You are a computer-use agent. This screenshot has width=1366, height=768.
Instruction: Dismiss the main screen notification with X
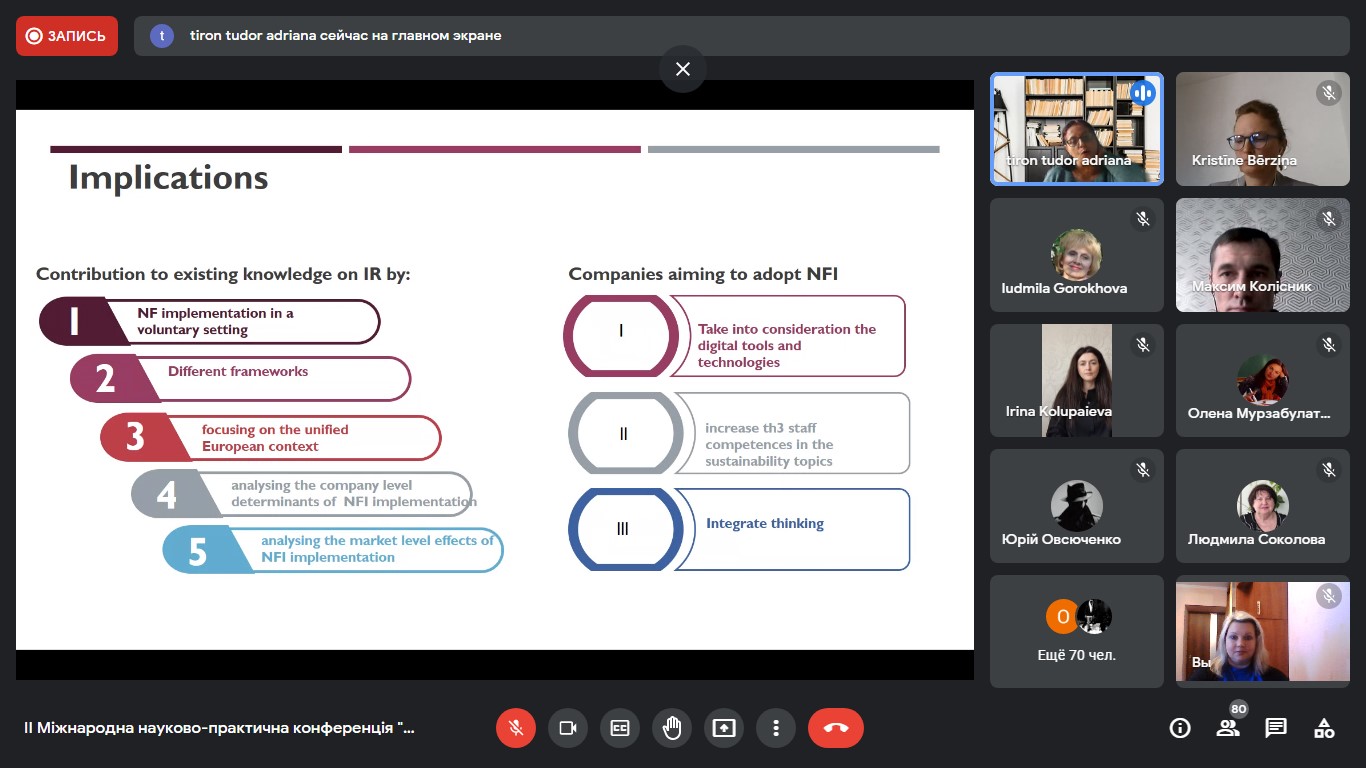(x=683, y=69)
